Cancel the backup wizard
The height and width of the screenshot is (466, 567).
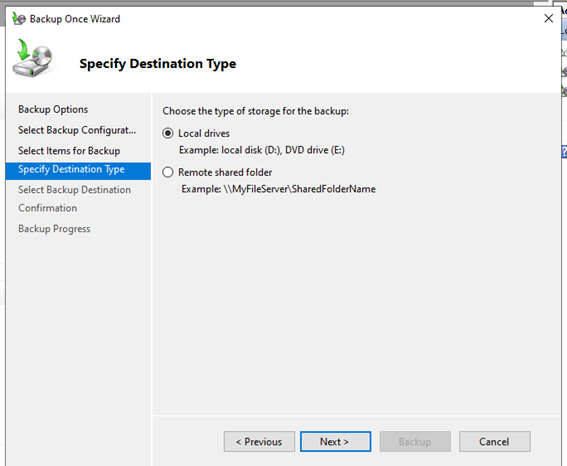point(495,441)
